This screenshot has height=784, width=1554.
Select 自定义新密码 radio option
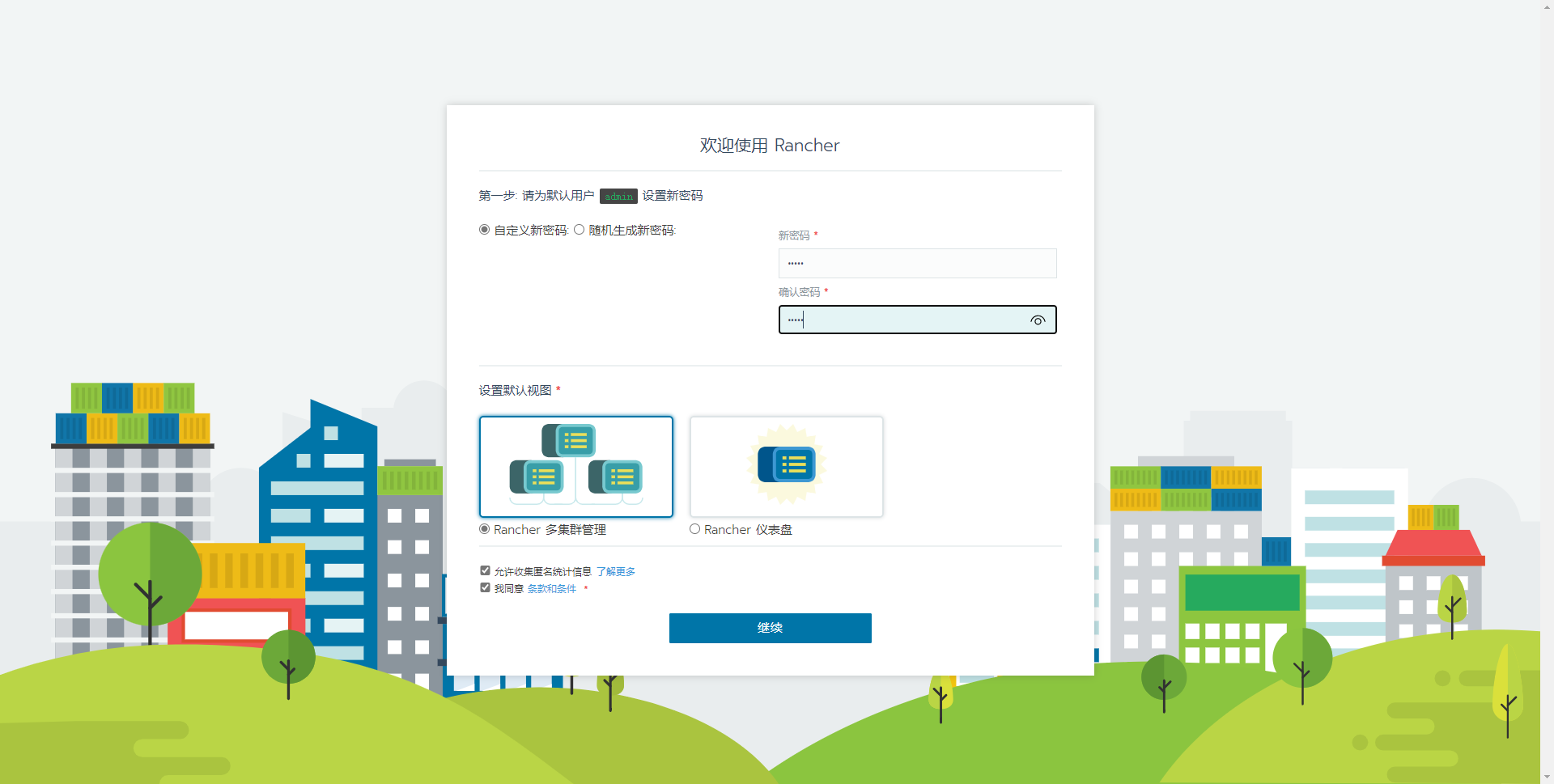coord(485,230)
